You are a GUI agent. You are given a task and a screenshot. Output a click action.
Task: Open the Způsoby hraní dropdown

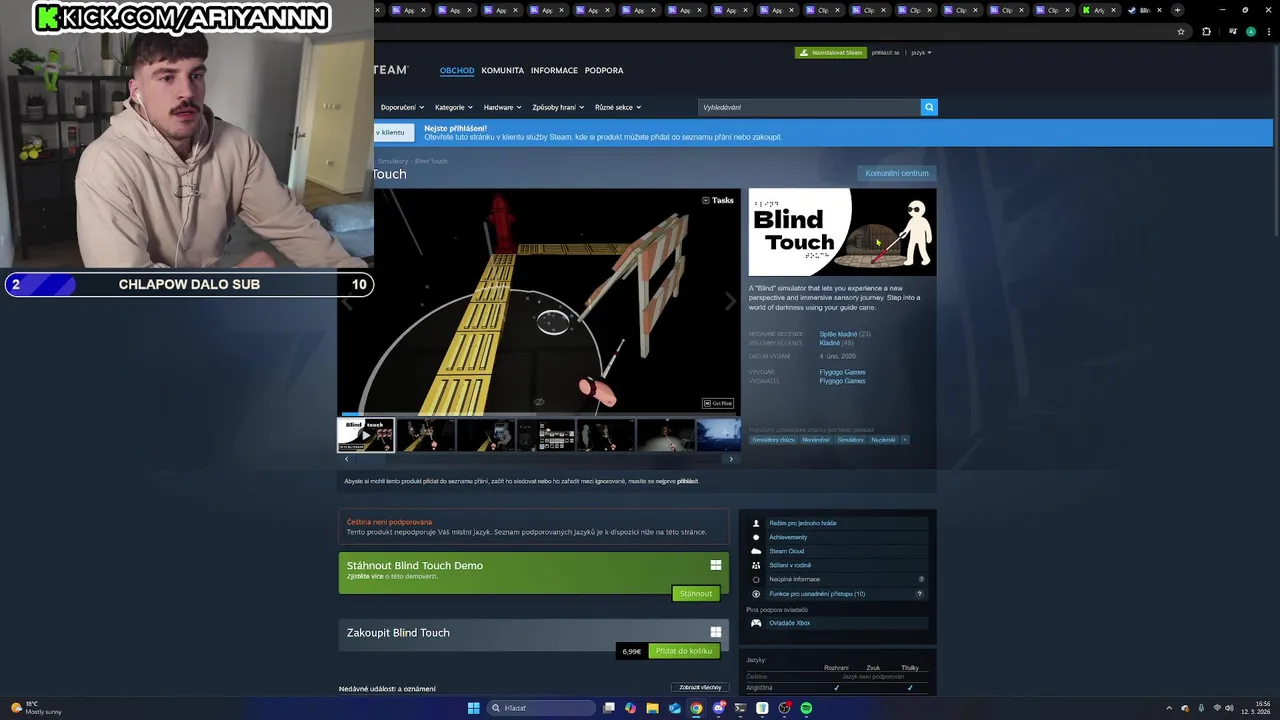[558, 107]
